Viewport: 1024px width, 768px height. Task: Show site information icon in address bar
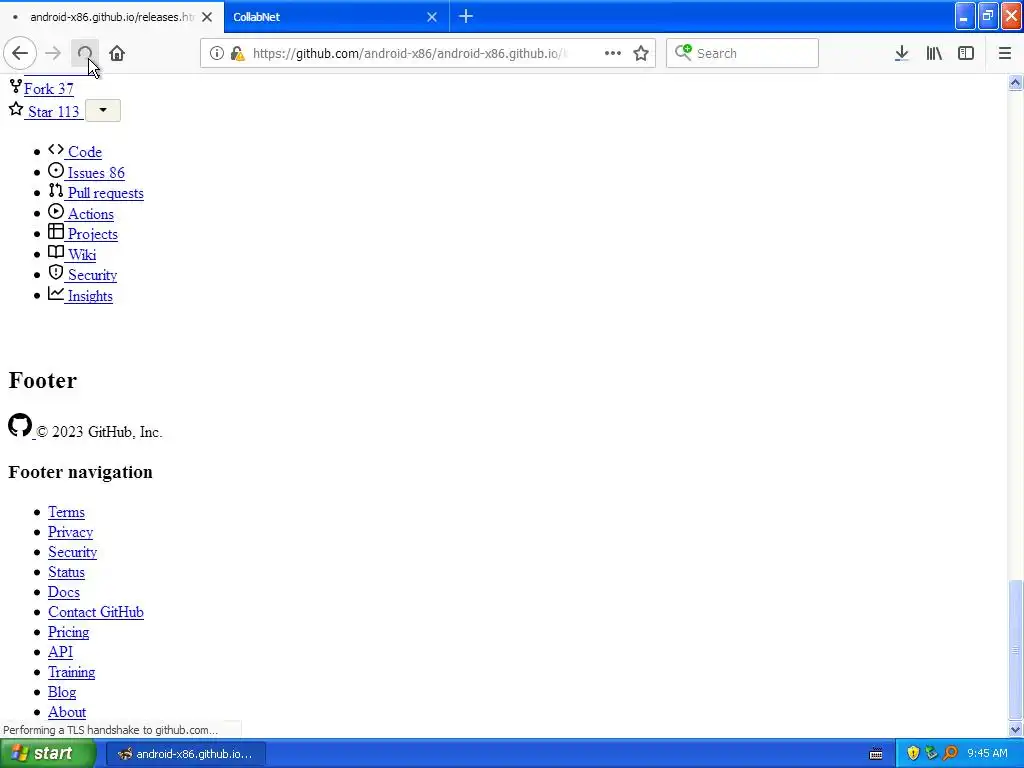216,53
